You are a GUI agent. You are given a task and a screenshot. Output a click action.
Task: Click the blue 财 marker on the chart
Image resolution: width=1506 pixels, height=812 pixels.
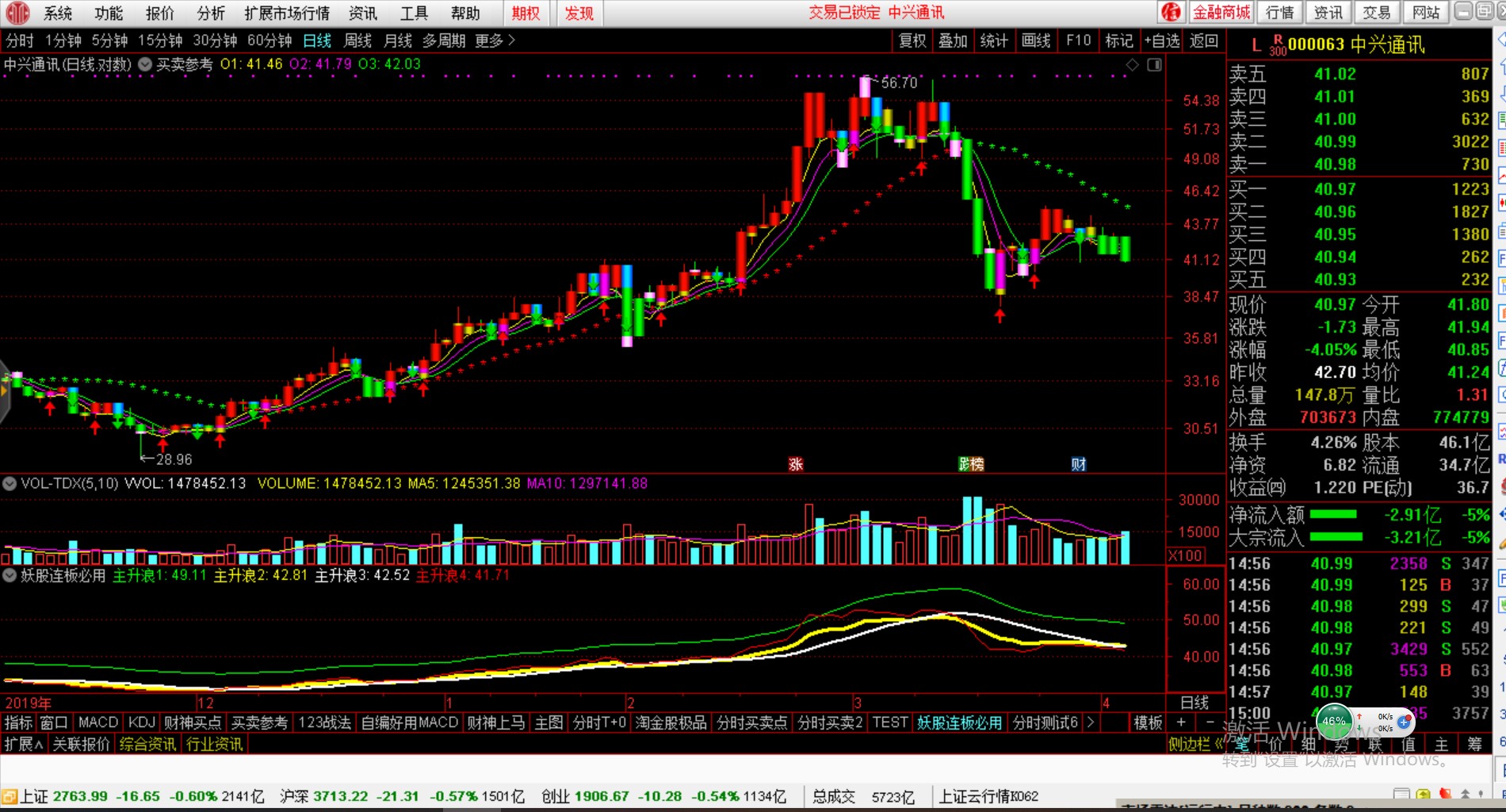1079,464
